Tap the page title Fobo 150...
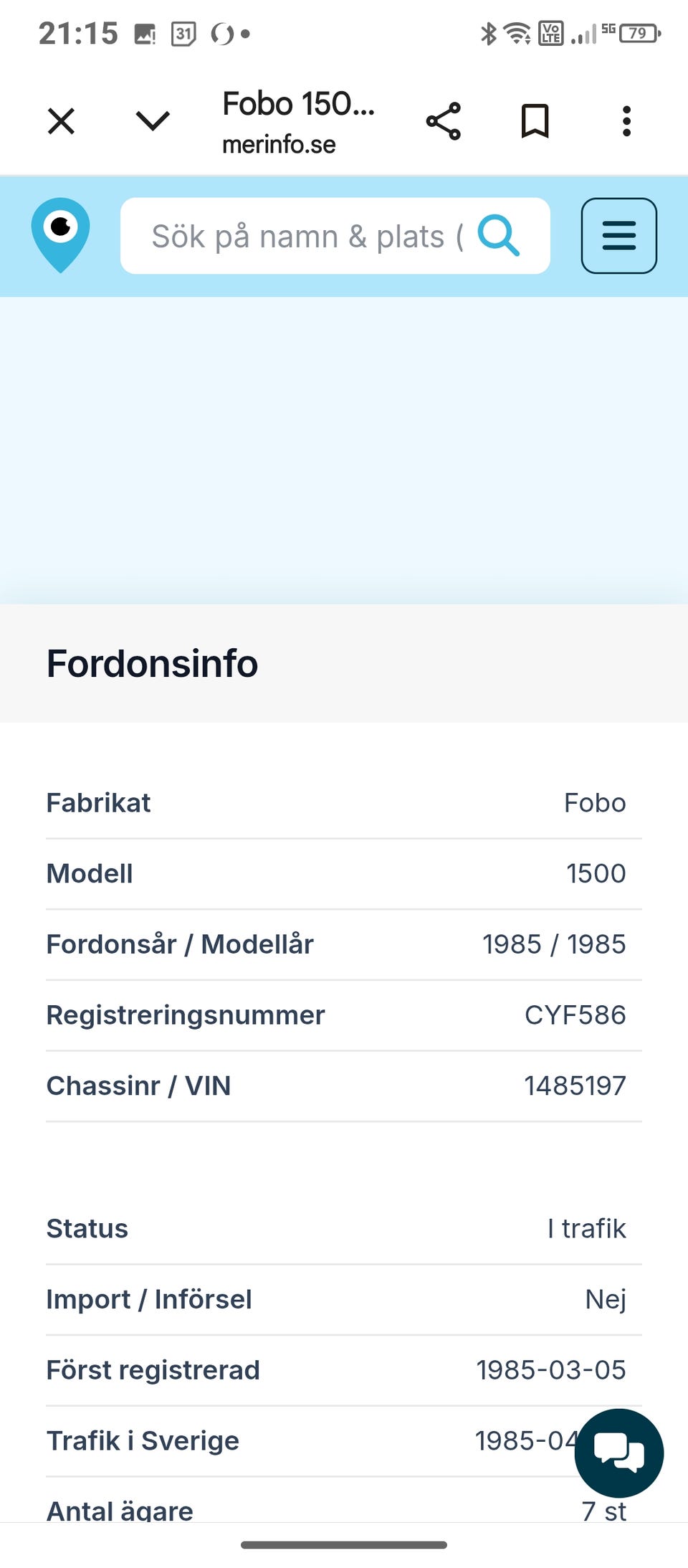 (x=298, y=104)
